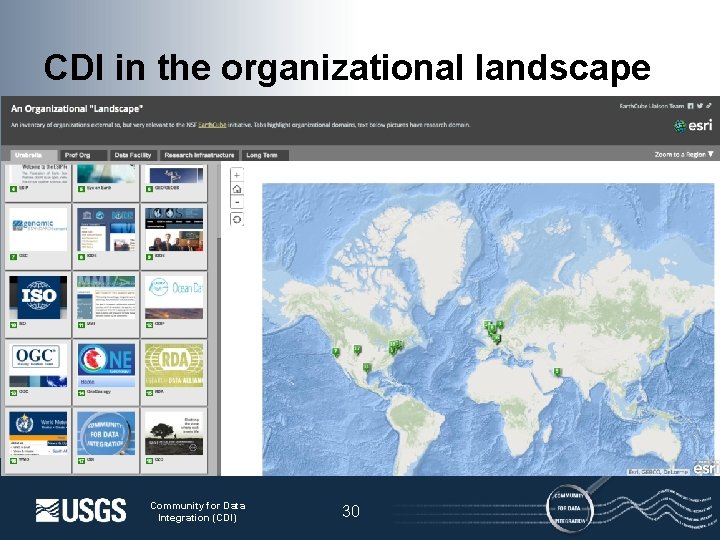This screenshot has height=540, width=720.
Task: Click the green number 15 badge under RDA
Action: pyautogui.click(x=149, y=393)
